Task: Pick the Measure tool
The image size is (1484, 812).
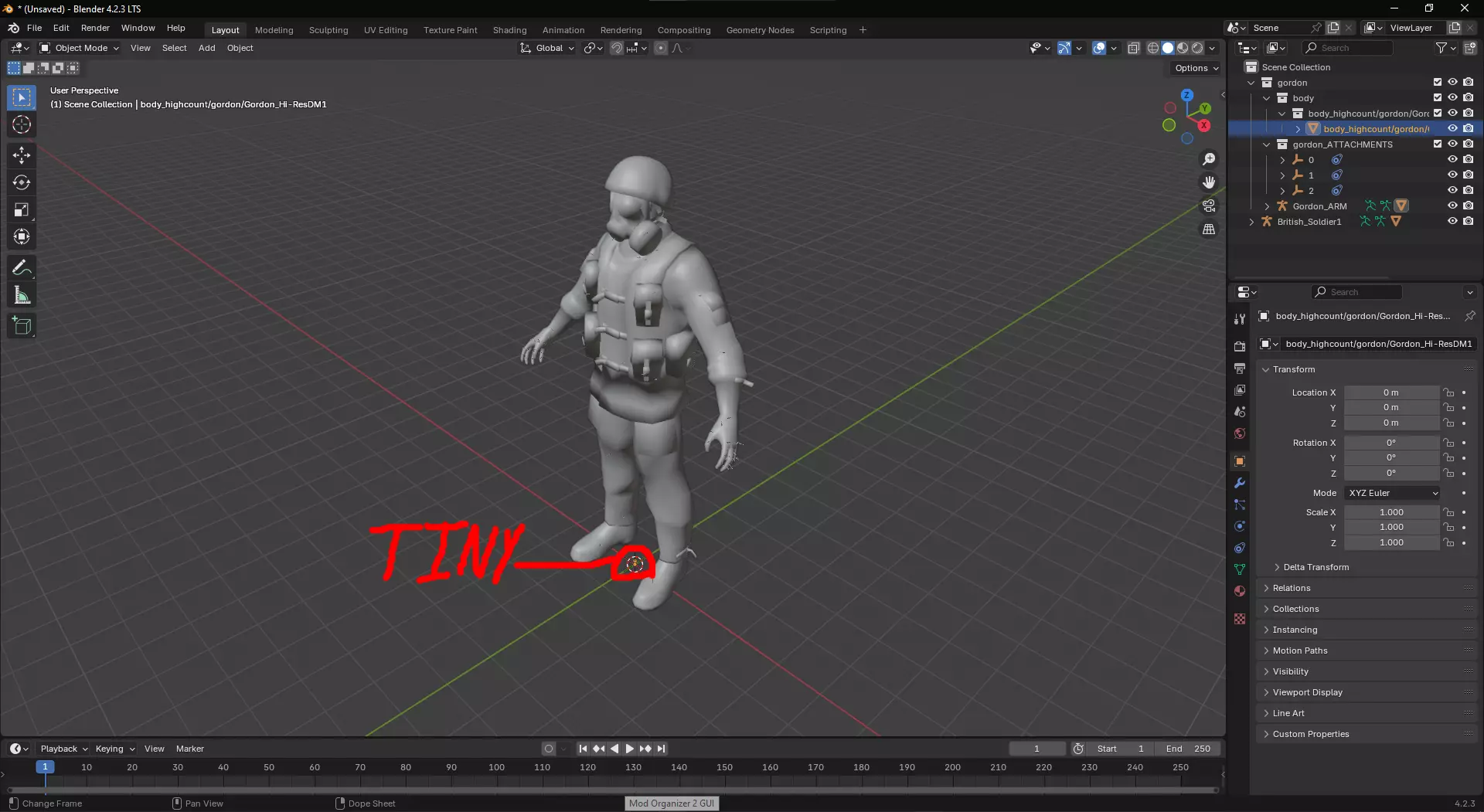Action: 22,295
